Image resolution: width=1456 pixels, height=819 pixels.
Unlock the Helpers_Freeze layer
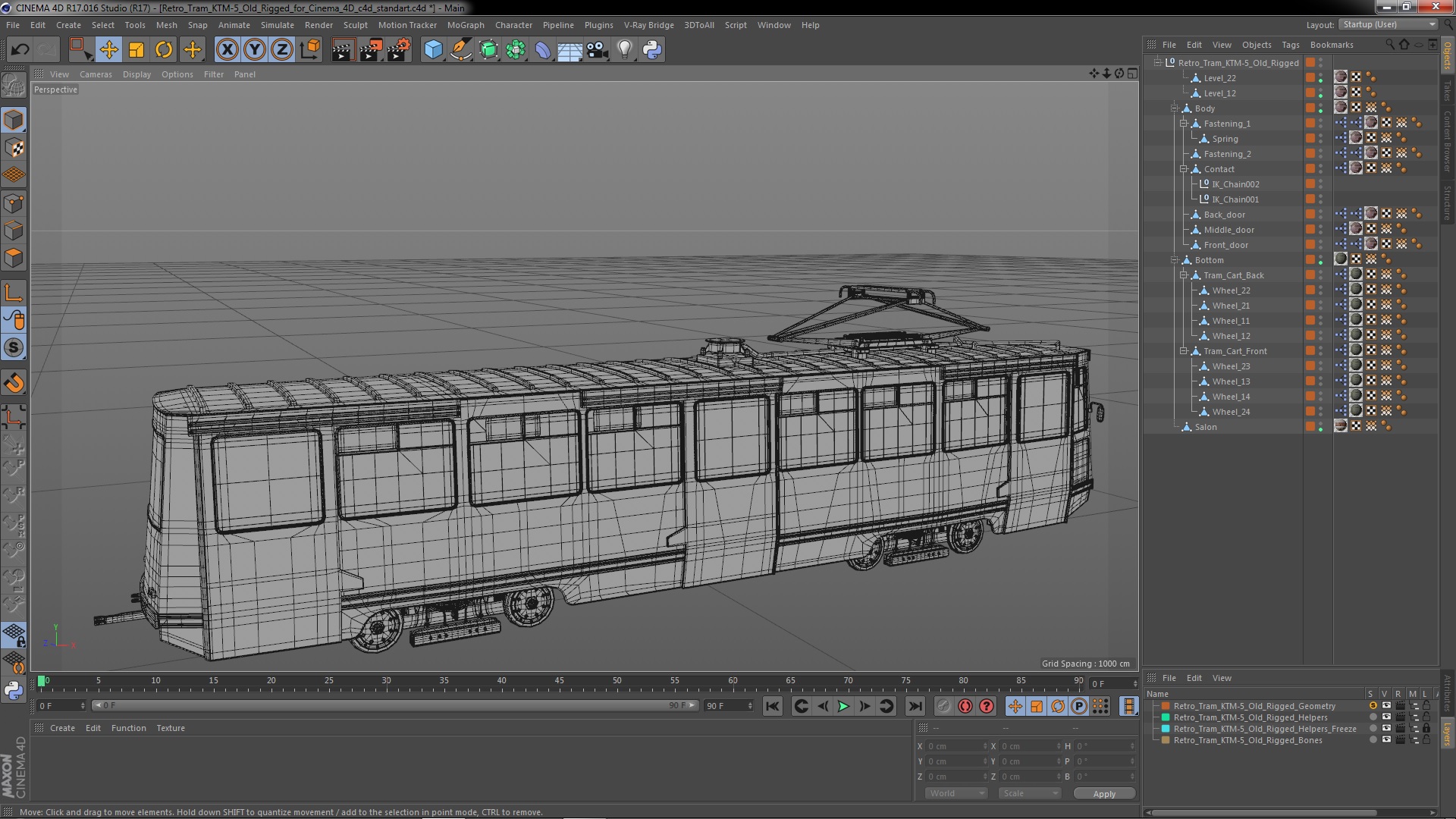(x=1426, y=729)
